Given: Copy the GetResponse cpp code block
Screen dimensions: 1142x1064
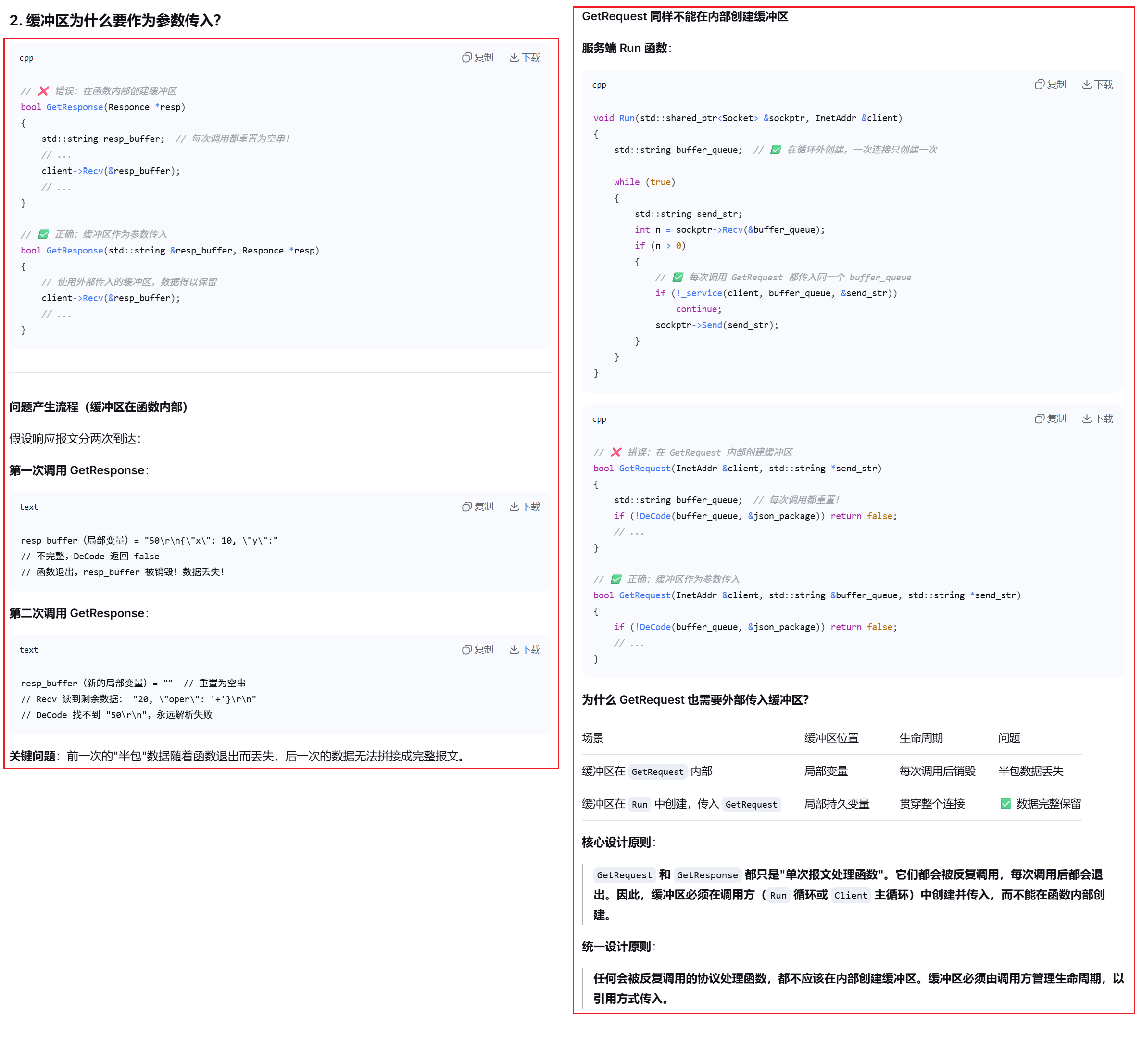Looking at the screenshot, I should pos(477,57).
